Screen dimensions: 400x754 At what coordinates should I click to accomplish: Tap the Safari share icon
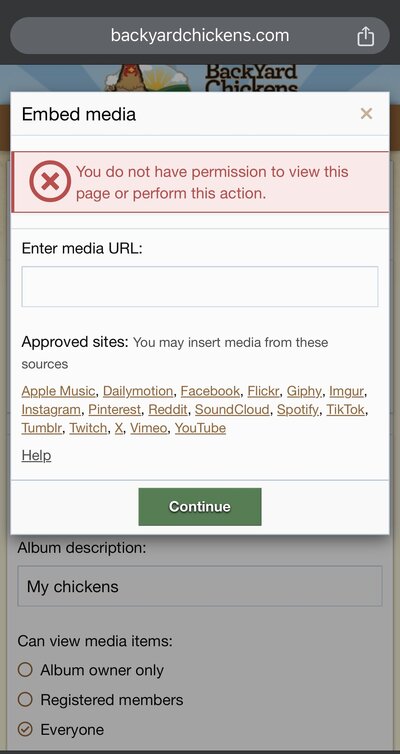coord(365,36)
